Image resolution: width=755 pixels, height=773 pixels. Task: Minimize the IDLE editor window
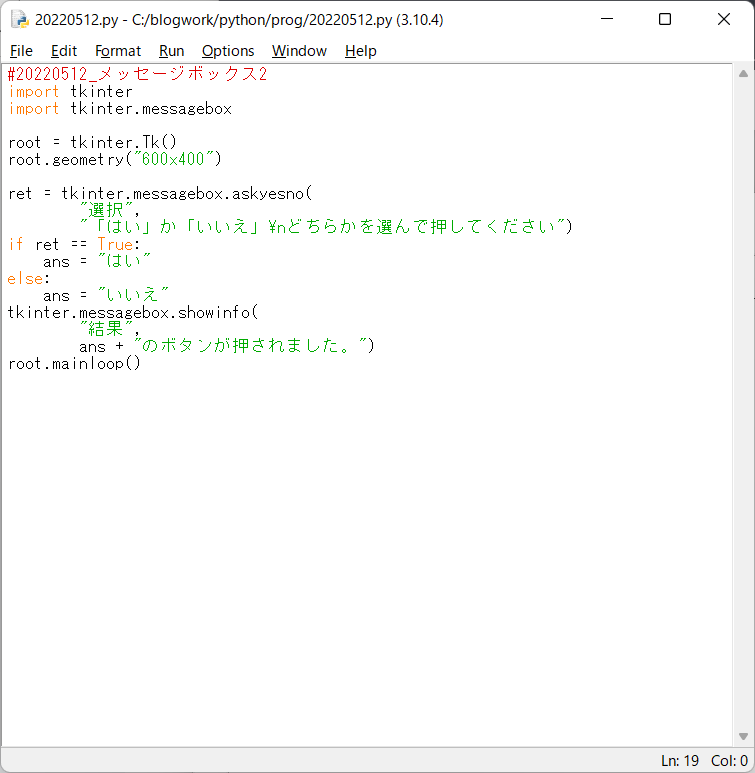[x=607, y=19]
